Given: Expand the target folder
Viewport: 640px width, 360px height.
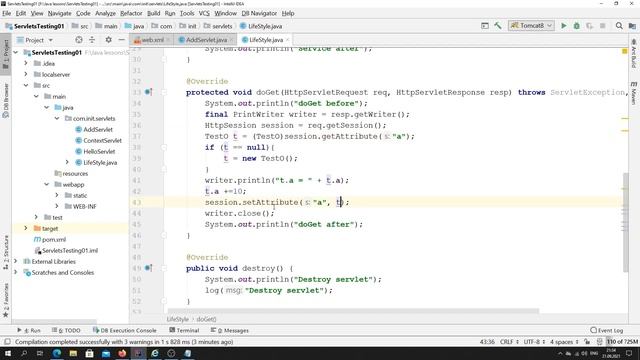Looking at the screenshot, I should 26,228.
